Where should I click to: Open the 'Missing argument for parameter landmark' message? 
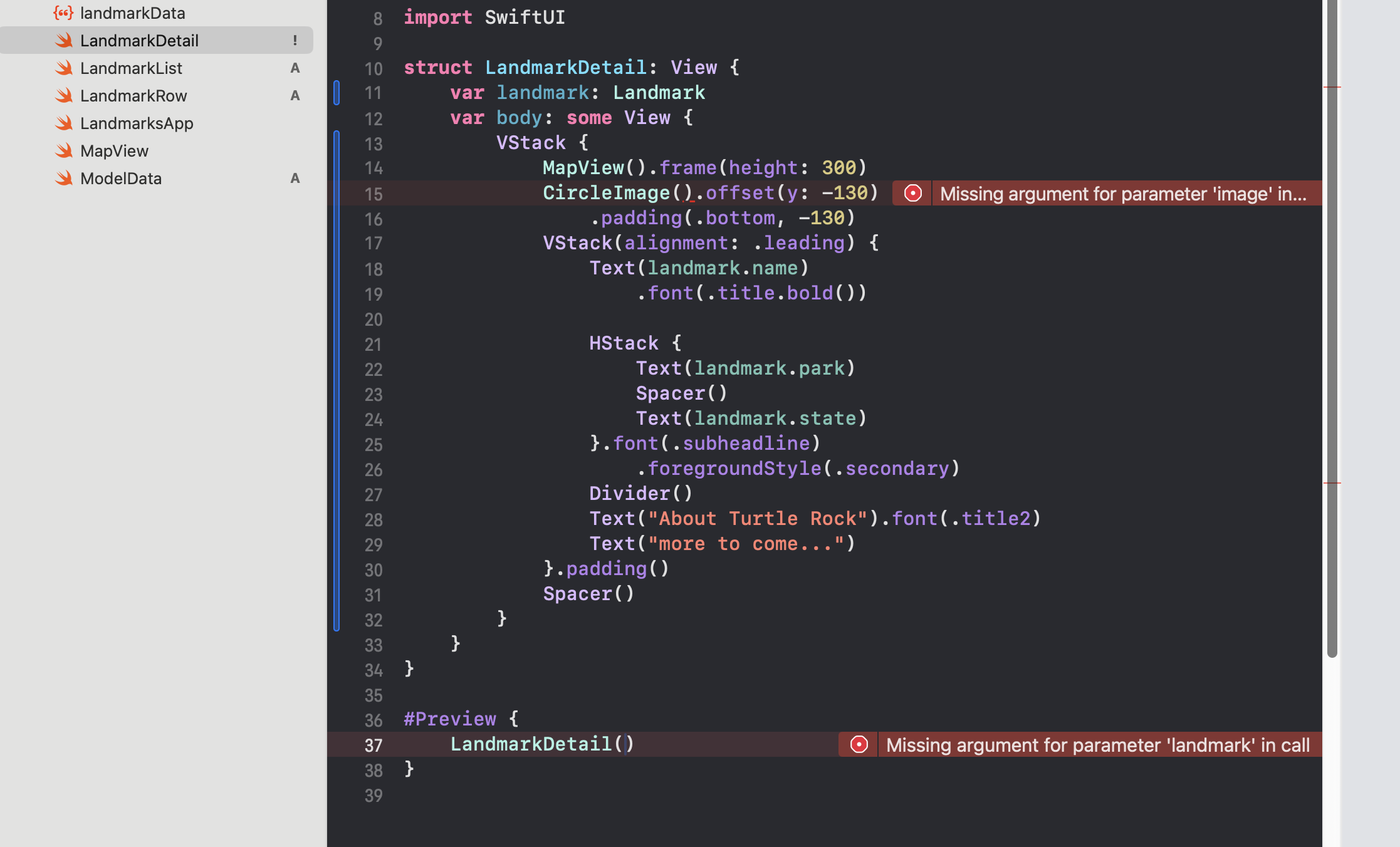(x=1097, y=745)
